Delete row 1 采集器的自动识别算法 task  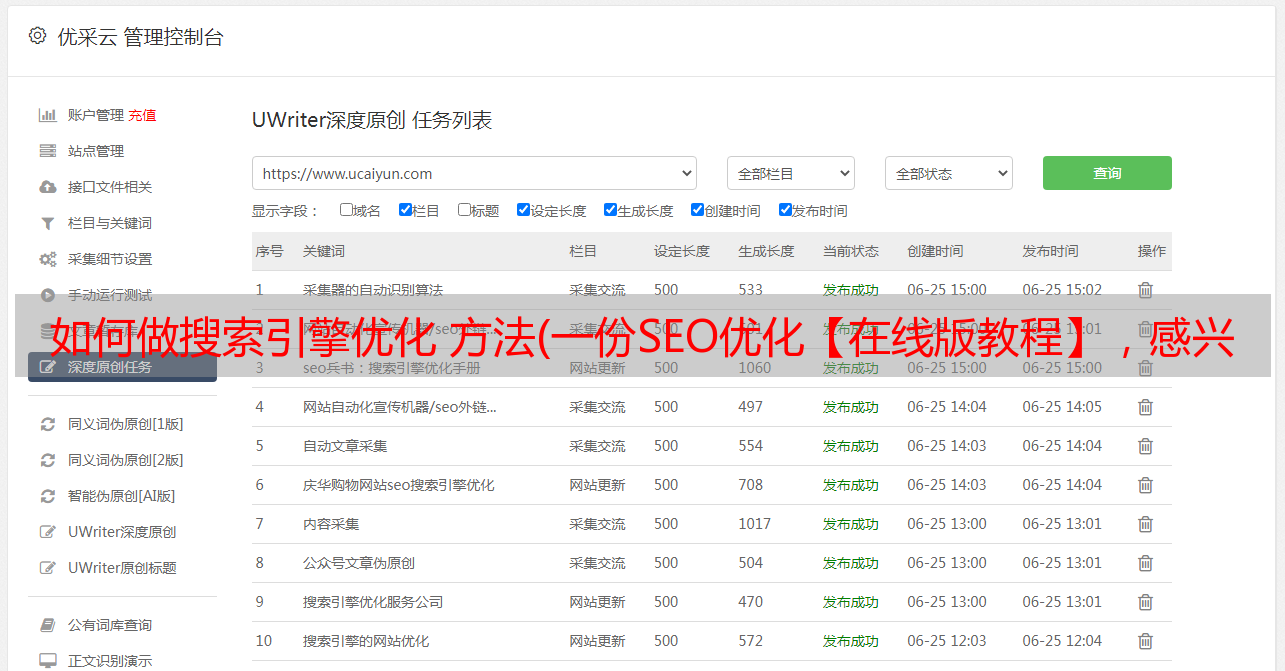(1145, 290)
